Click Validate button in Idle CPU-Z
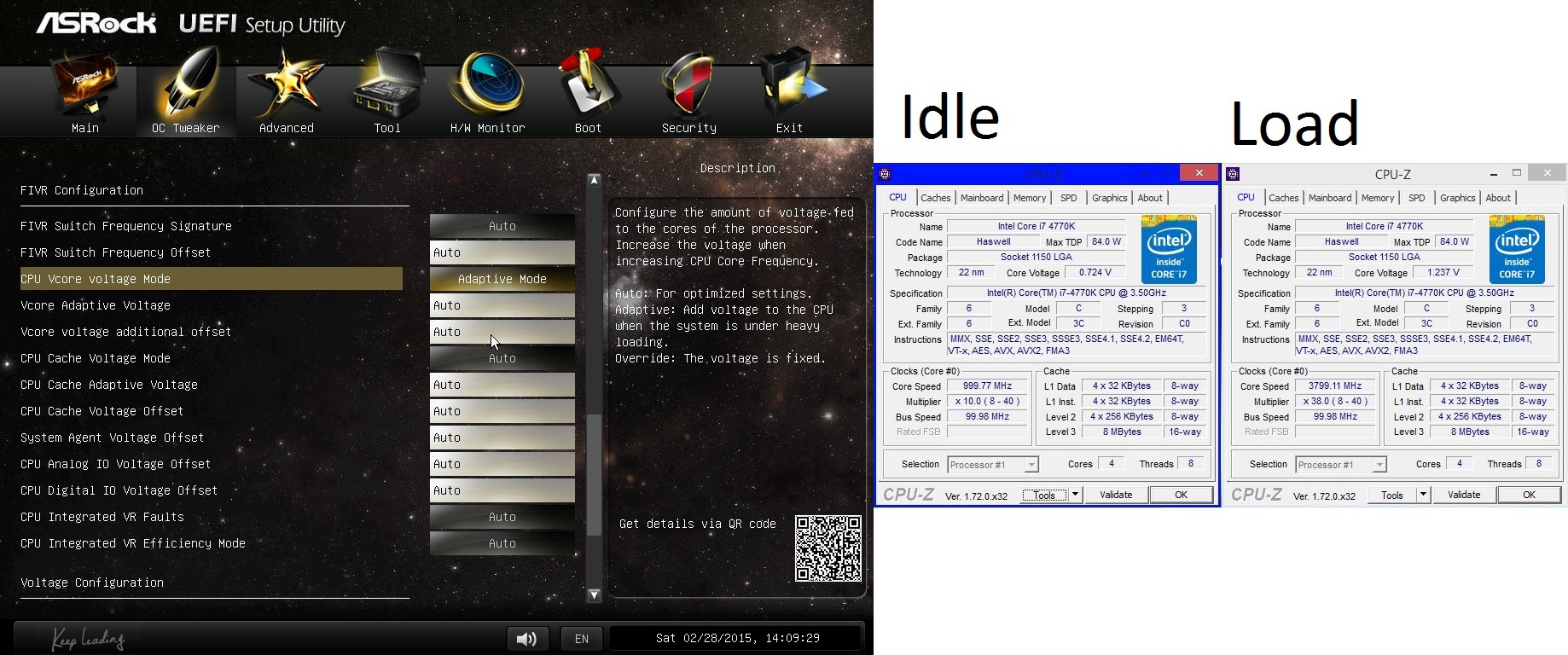1568x655 pixels. pyautogui.click(x=1116, y=495)
